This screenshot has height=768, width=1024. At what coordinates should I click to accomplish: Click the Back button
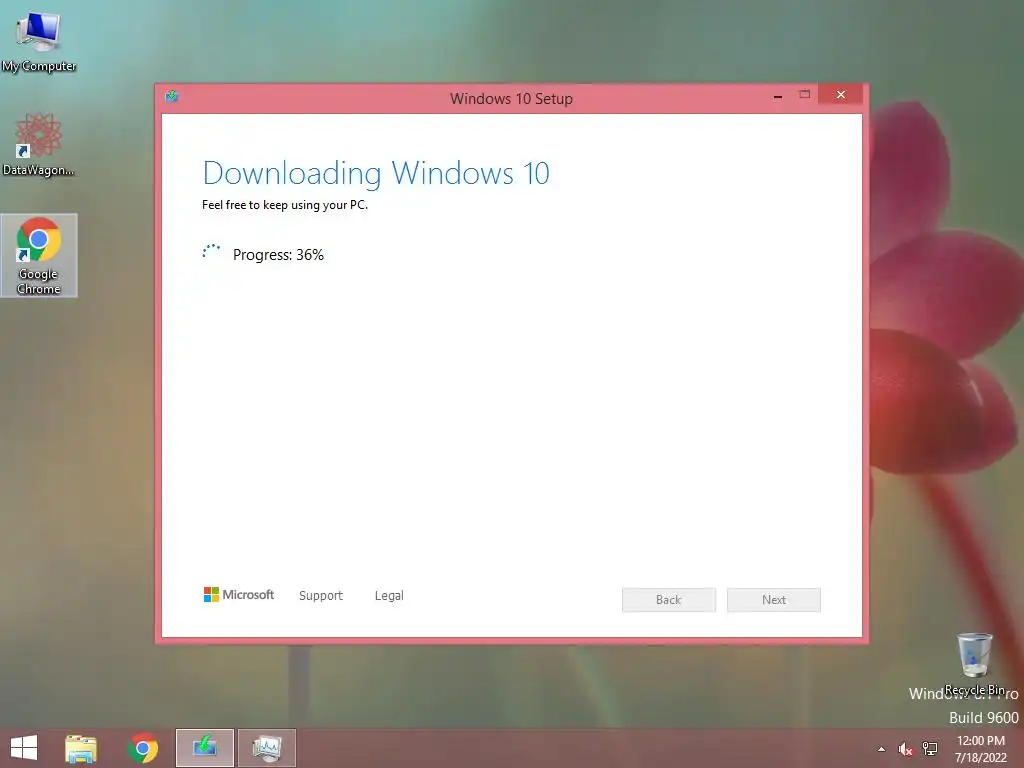click(669, 600)
